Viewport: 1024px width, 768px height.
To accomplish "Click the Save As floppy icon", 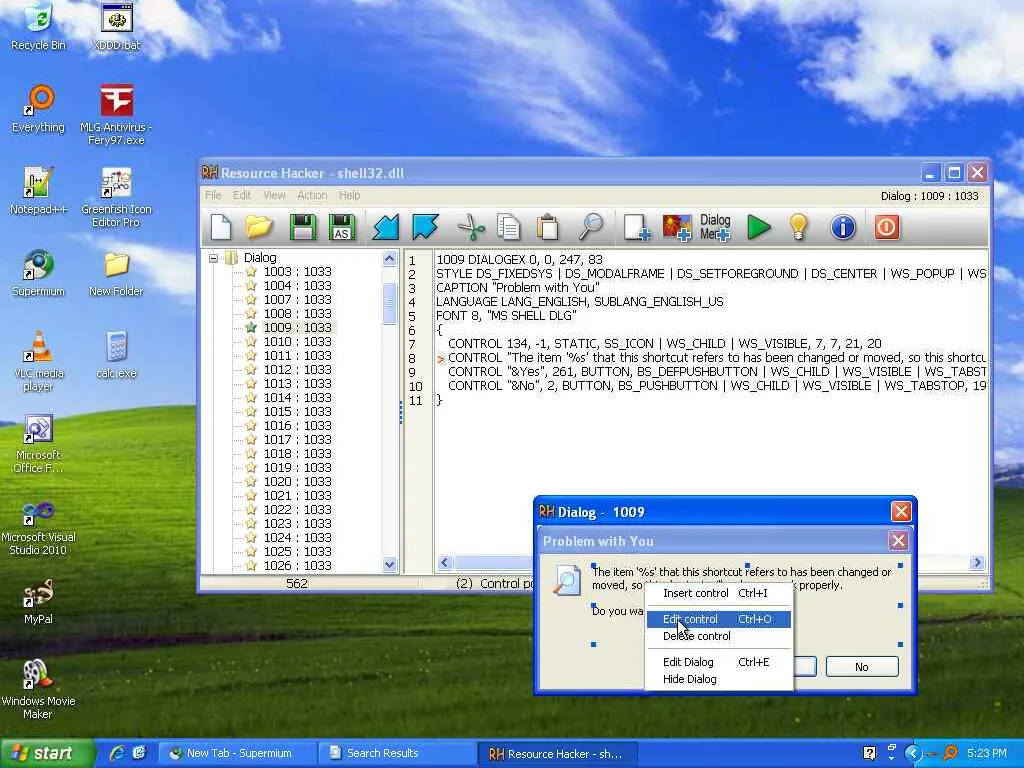I will [342, 228].
